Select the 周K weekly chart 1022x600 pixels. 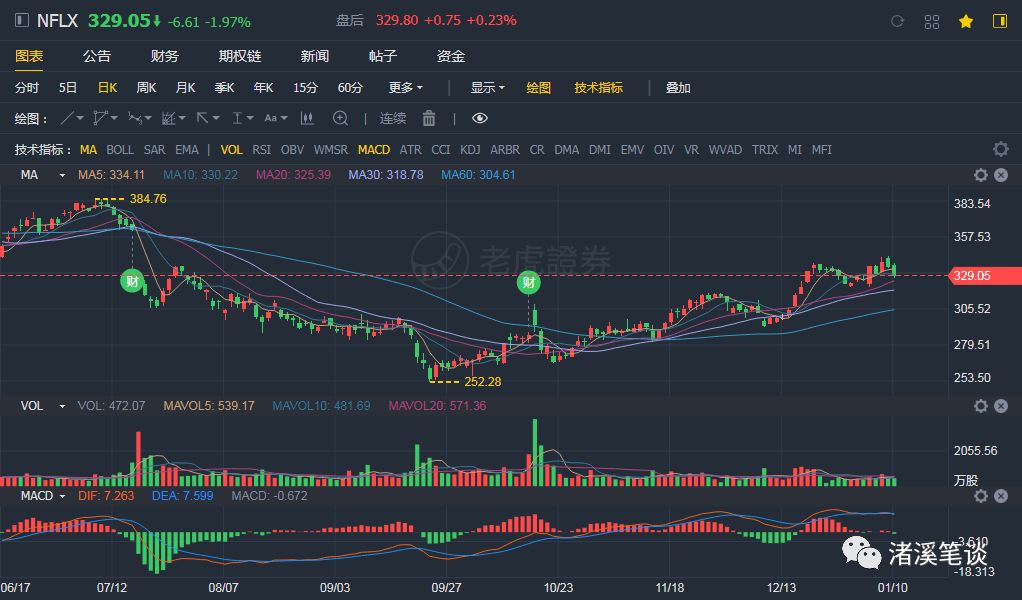146,87
